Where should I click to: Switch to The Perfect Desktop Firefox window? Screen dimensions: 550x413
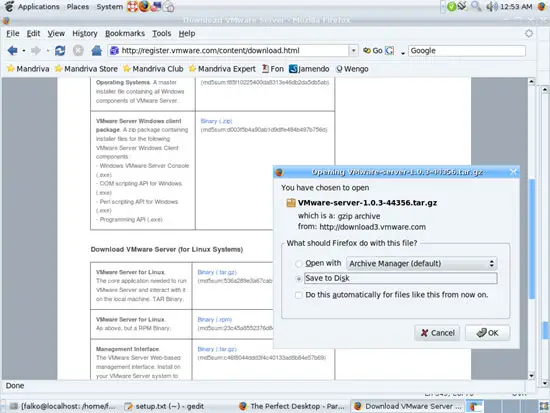[292, 406]
